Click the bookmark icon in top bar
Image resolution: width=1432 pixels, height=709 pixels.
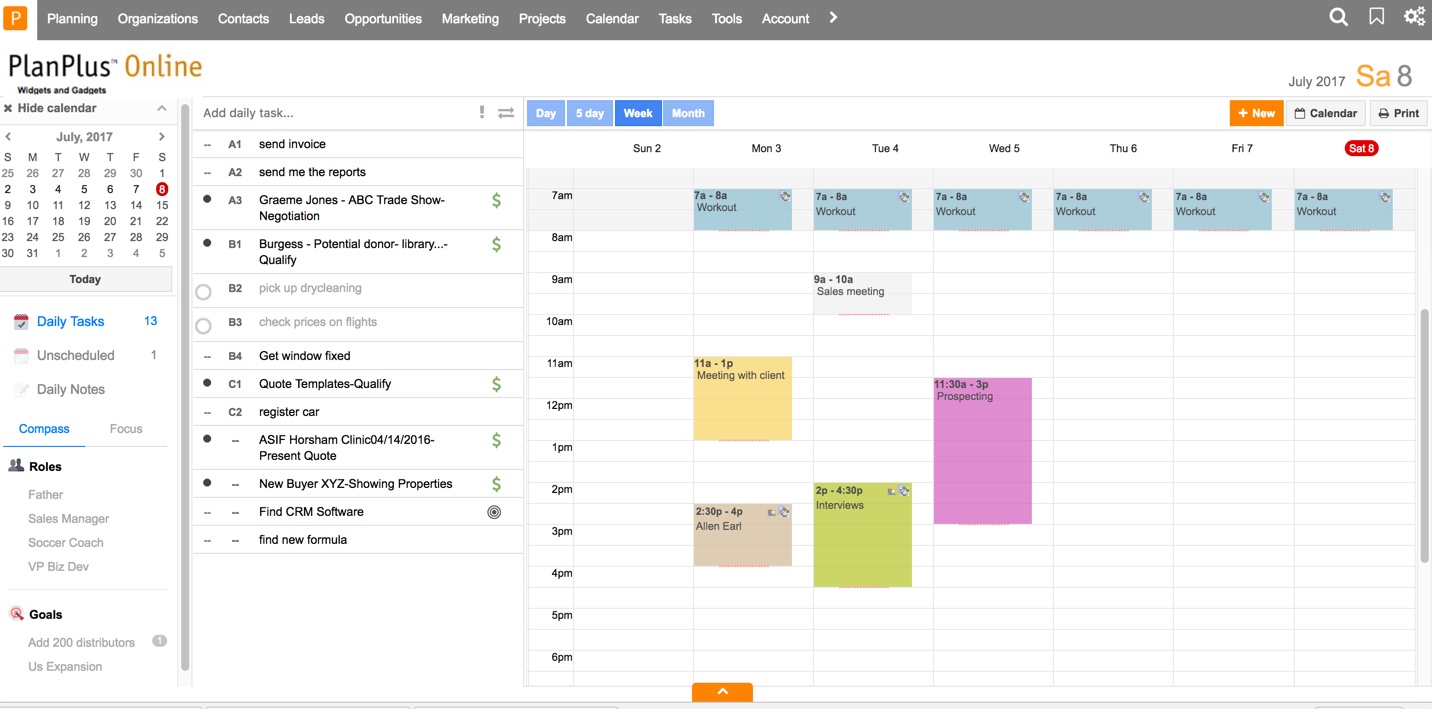(x=1377, y=17)
